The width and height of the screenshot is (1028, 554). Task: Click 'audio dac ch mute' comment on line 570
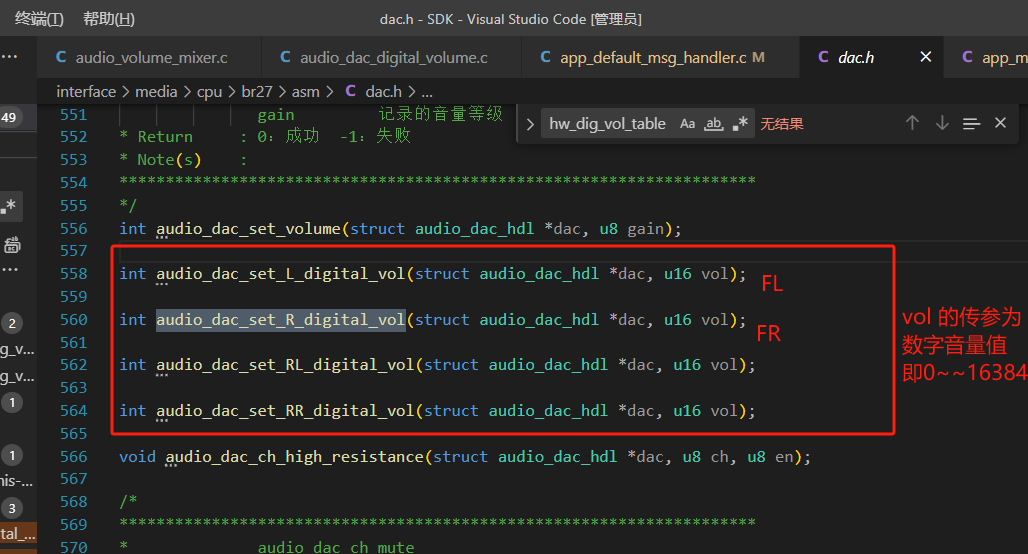(336, 547)
